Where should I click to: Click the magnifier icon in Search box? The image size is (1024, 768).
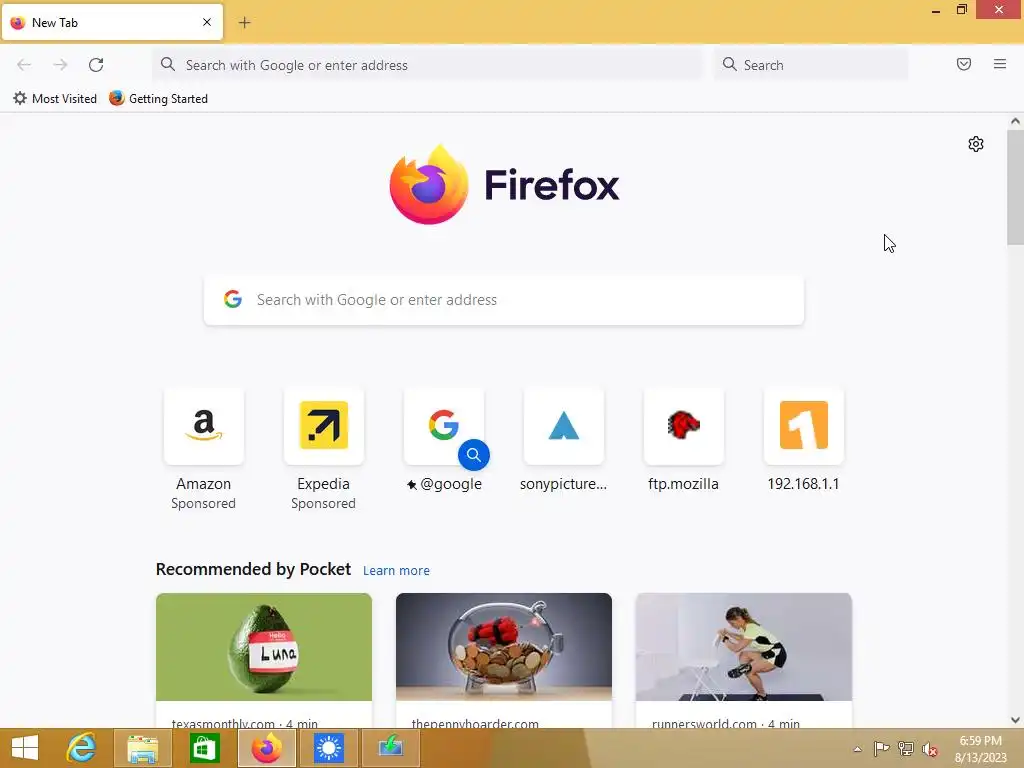729,64
